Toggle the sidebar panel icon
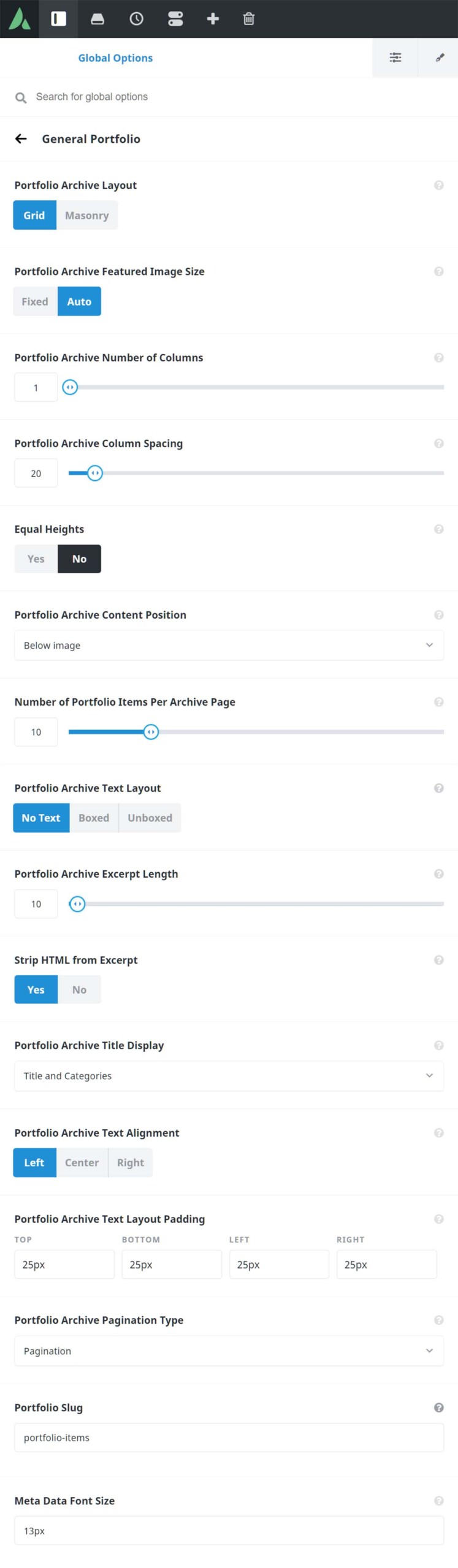458x1568 pixels. pos(58,19)
